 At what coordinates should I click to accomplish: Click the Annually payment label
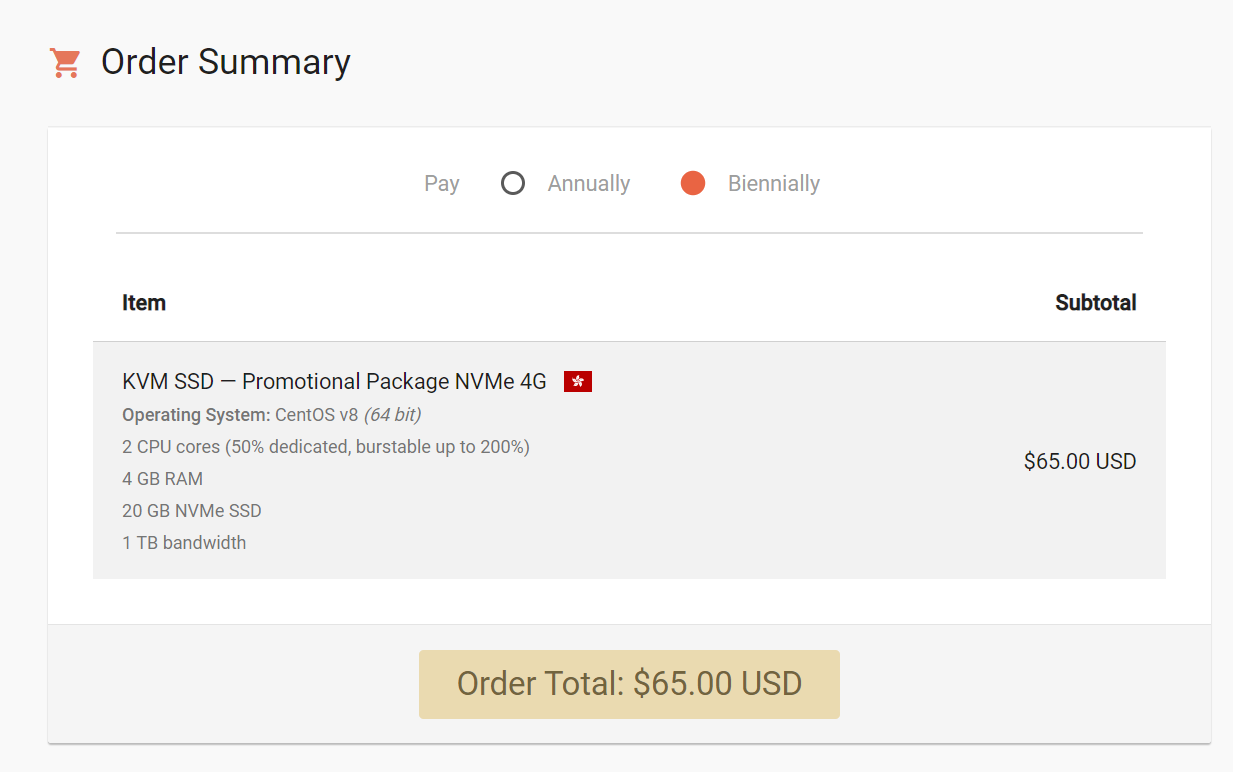588,184
